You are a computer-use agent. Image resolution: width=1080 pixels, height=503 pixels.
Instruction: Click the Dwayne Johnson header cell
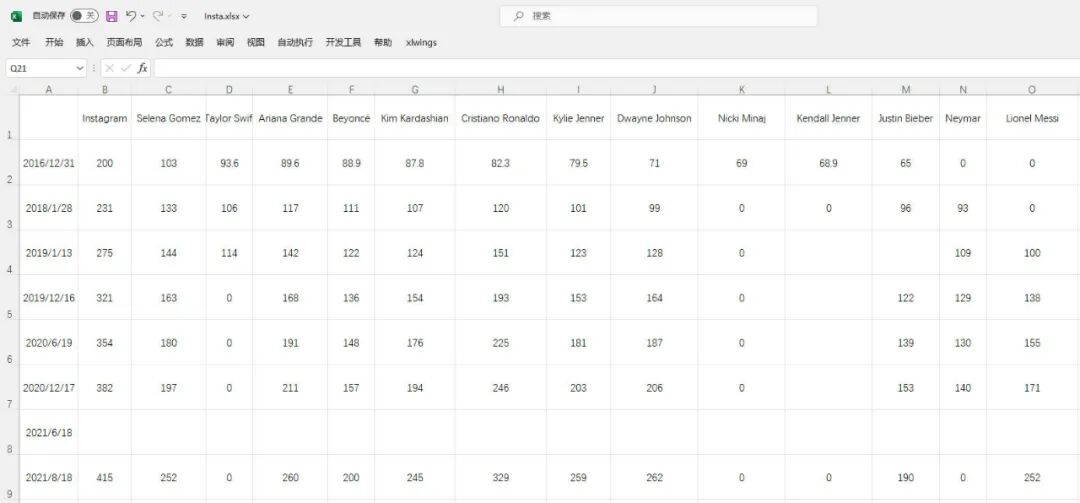(654, 118)
